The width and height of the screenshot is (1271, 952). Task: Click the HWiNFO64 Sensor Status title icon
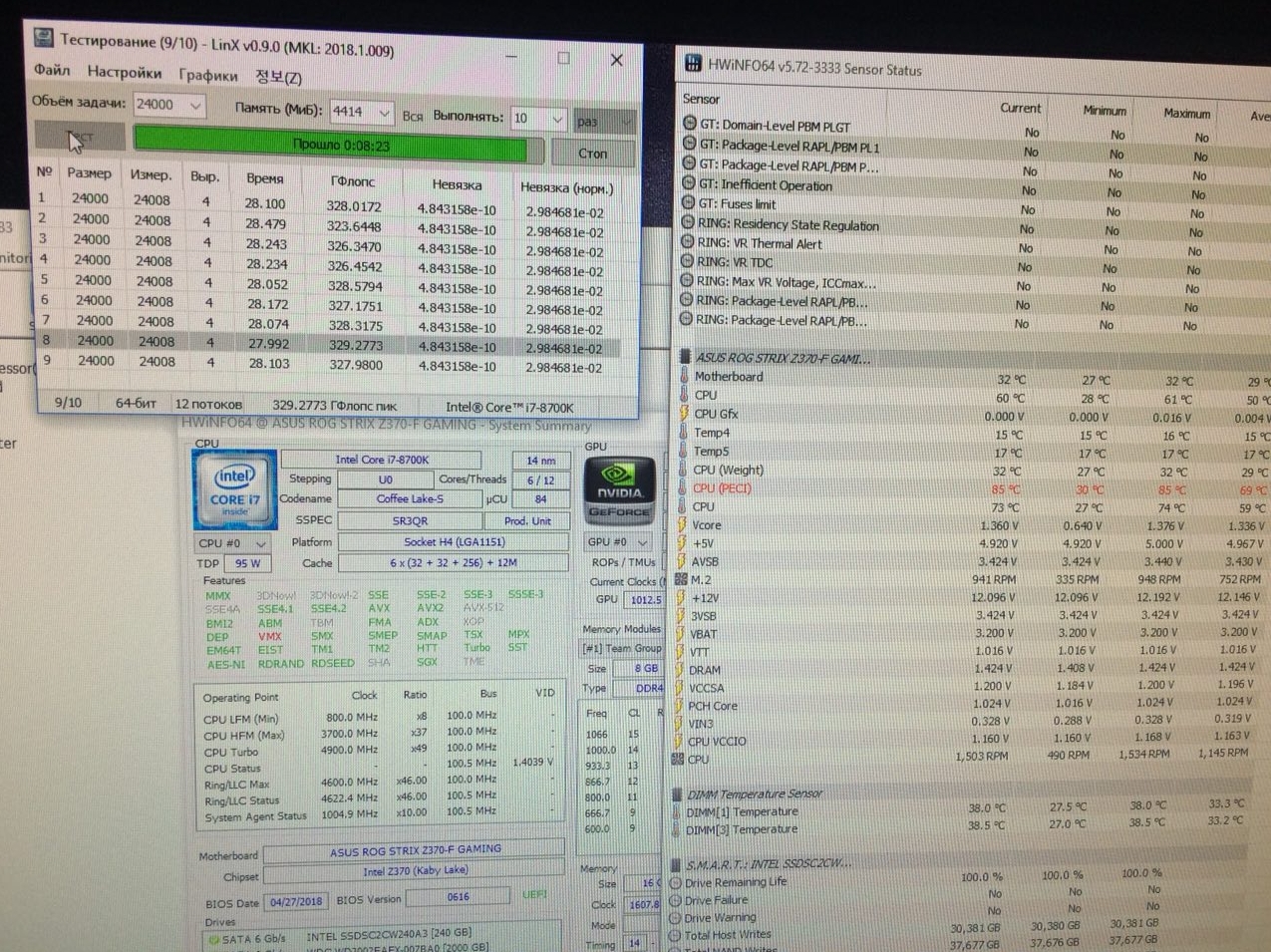[693, 65]
